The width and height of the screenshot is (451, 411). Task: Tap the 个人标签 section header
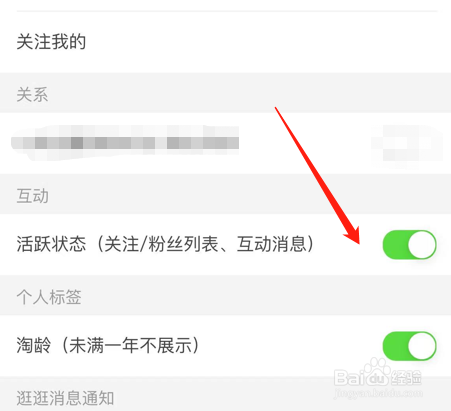49,297
